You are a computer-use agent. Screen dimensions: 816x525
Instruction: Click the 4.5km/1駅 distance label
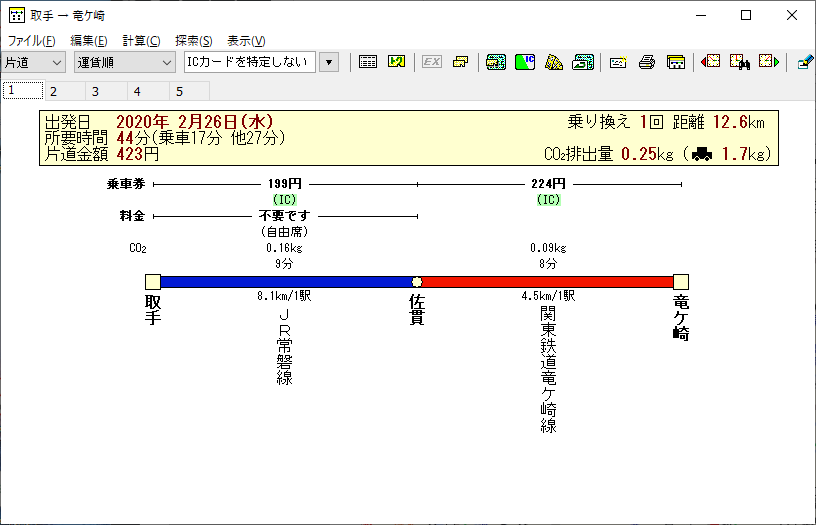548,296
